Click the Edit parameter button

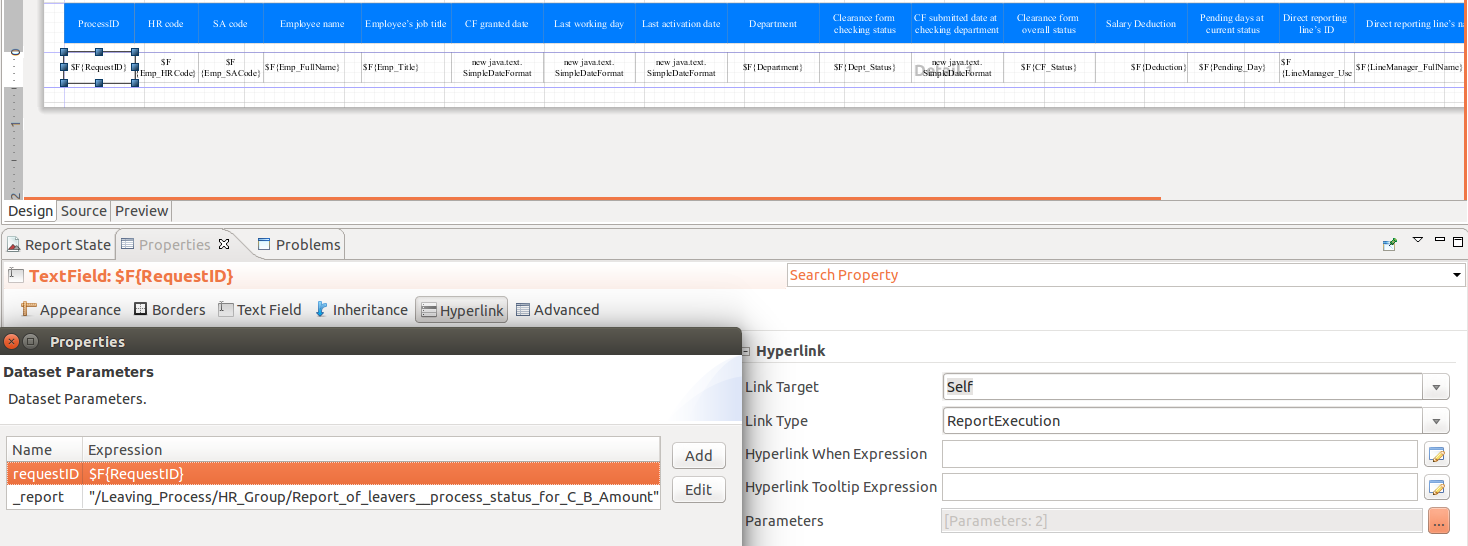pyautogui.click(x=699, y=490)
